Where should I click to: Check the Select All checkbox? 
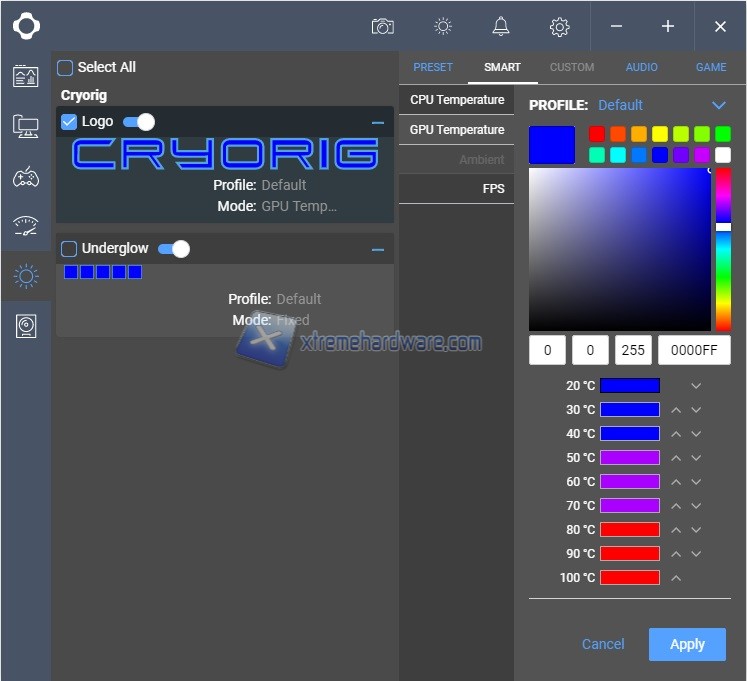pyautogui.click(x=65, y=68)
